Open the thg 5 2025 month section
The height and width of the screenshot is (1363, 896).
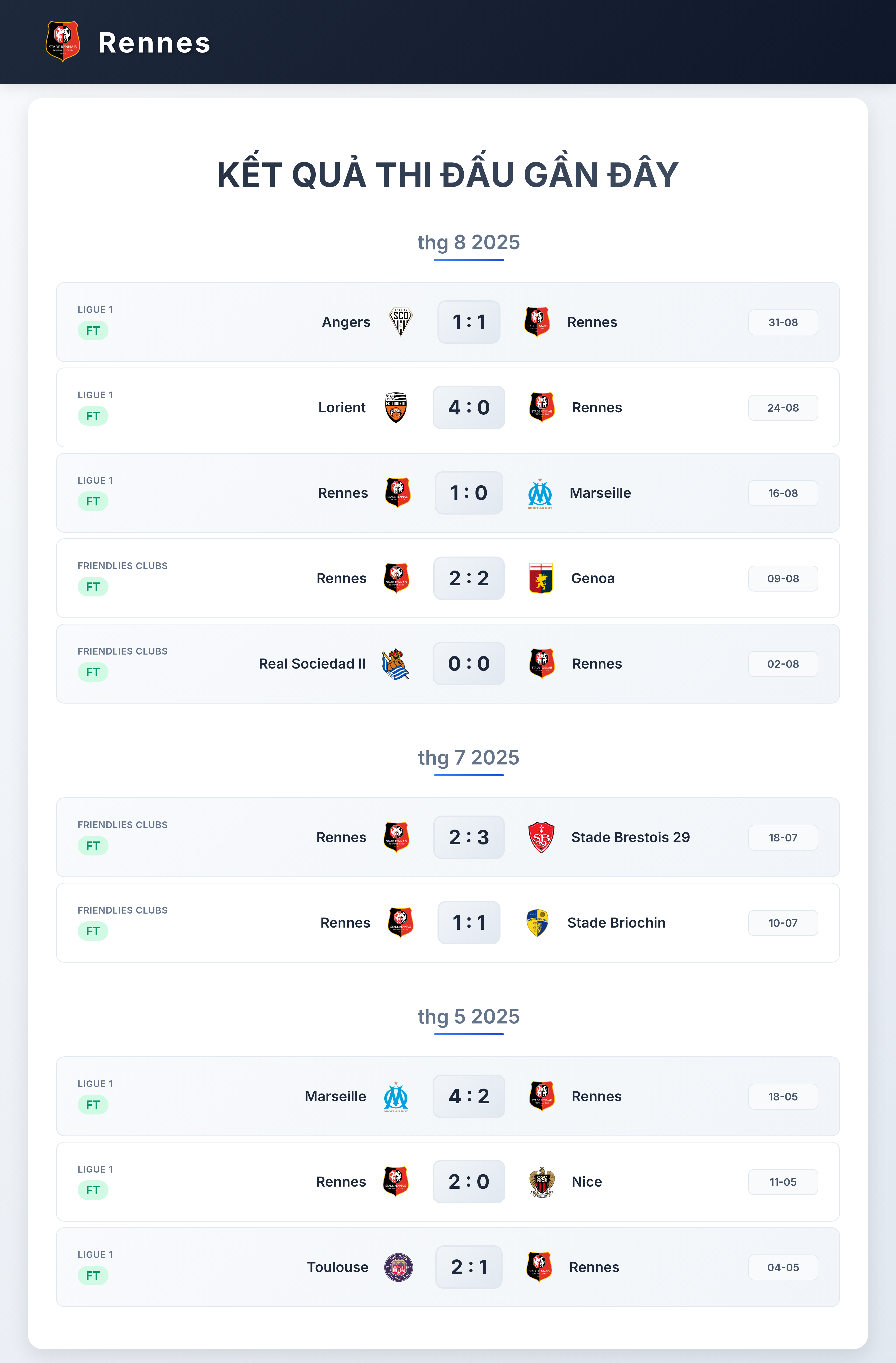click(468, 1016)
